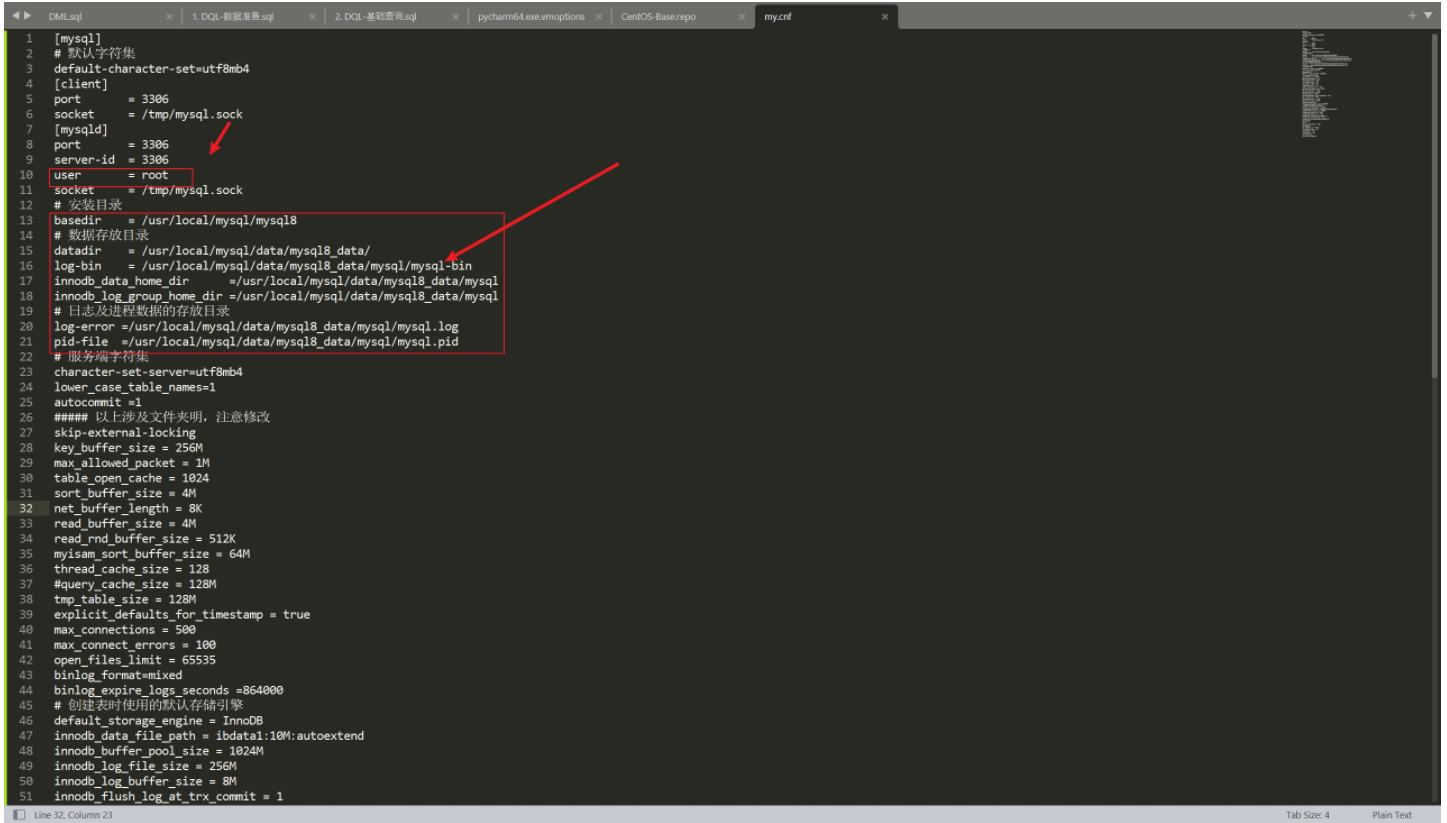Click the basedir = /usr/local/mysql/mysql8 line
The height and width of the screenshot is (823, 1447).
coord(175,220)
